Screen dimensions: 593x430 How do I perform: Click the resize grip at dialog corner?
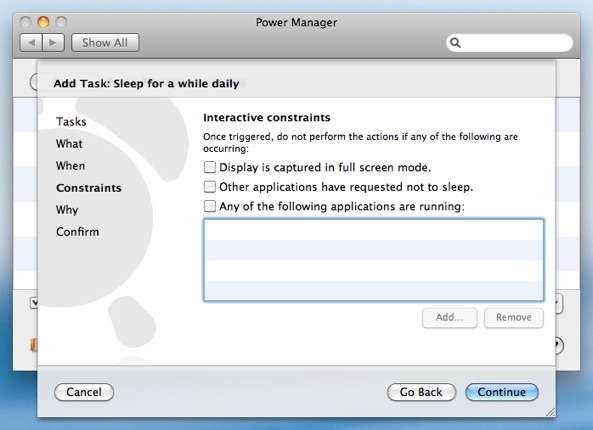550,412
